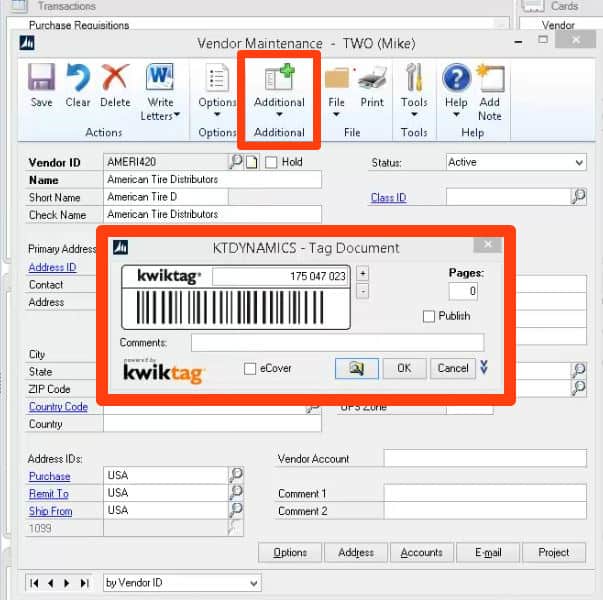Expand the Help dropdown arrow
The height and width of the screenshot is (600, 603).
click(x=456, y=114)
